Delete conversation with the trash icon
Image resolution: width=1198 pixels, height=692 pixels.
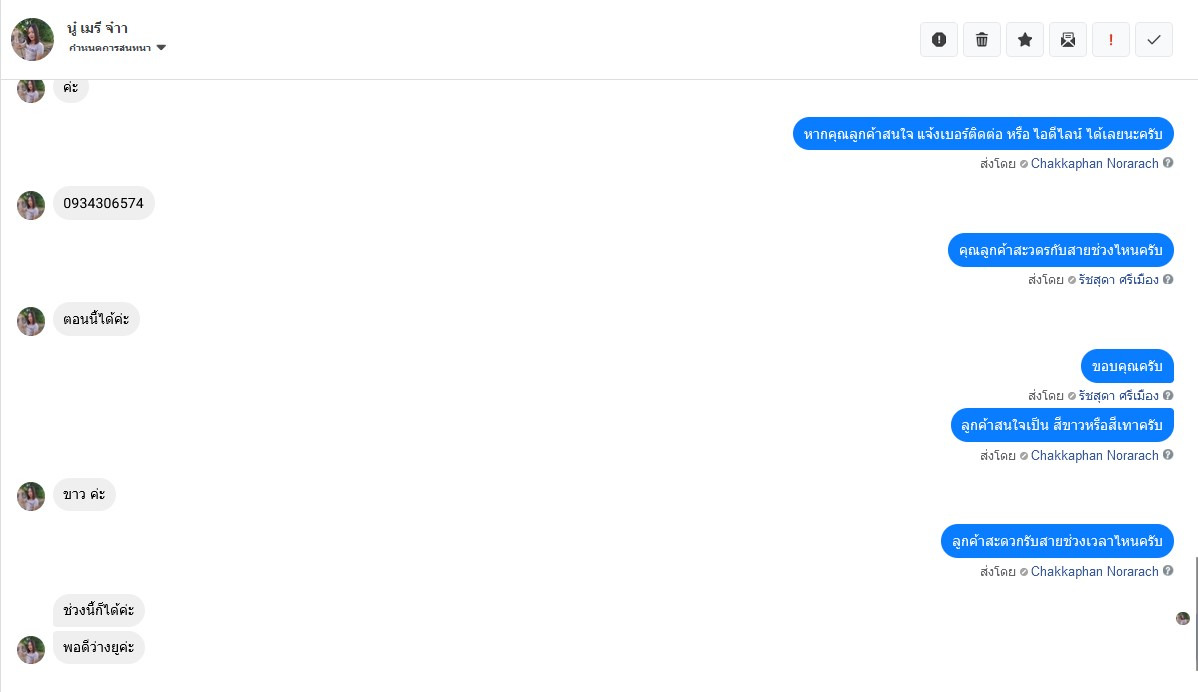pyautogui.click(x=982, y=40)
